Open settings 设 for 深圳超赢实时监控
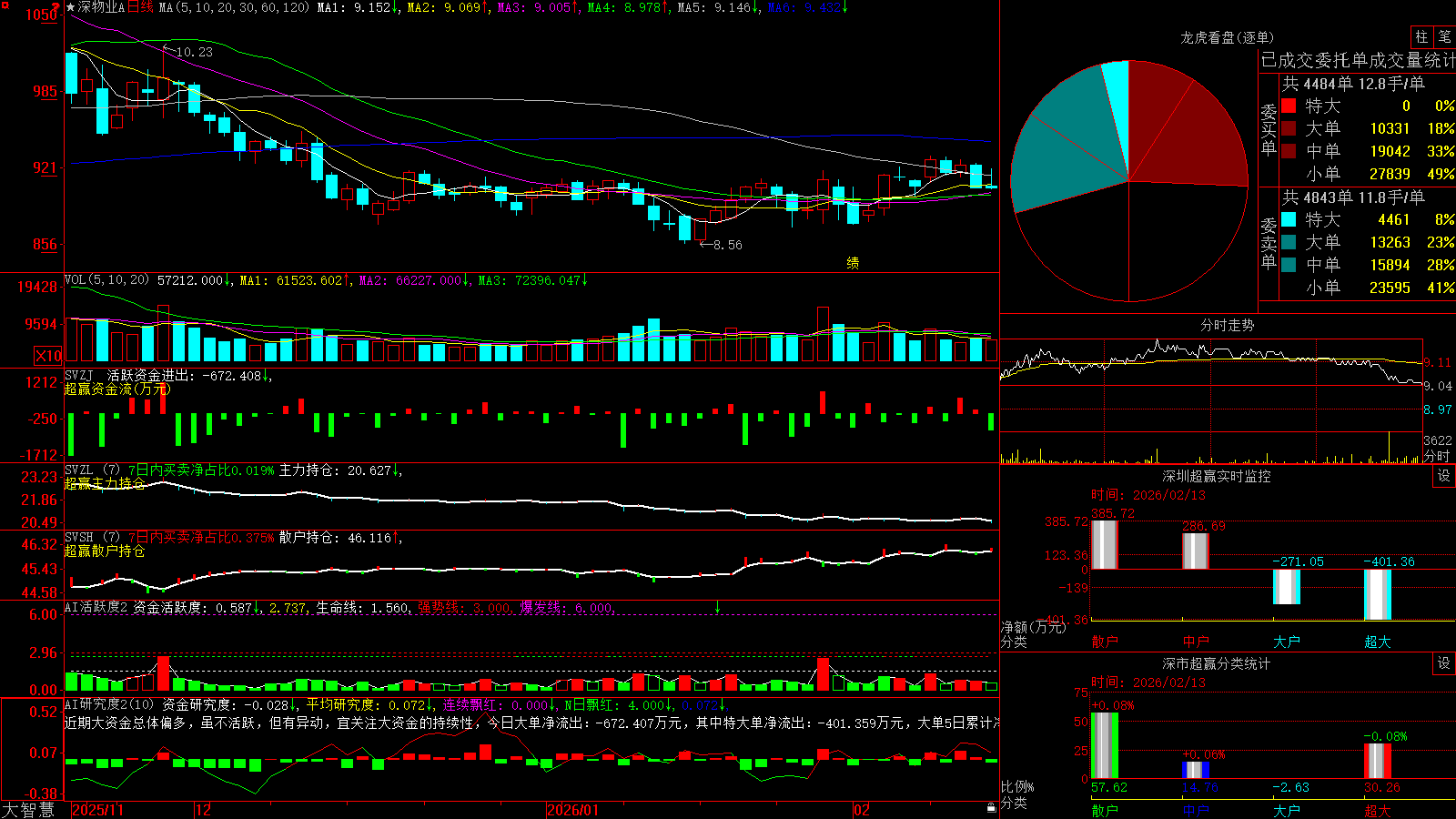The image size is (1456, 819). point(1444,476)
